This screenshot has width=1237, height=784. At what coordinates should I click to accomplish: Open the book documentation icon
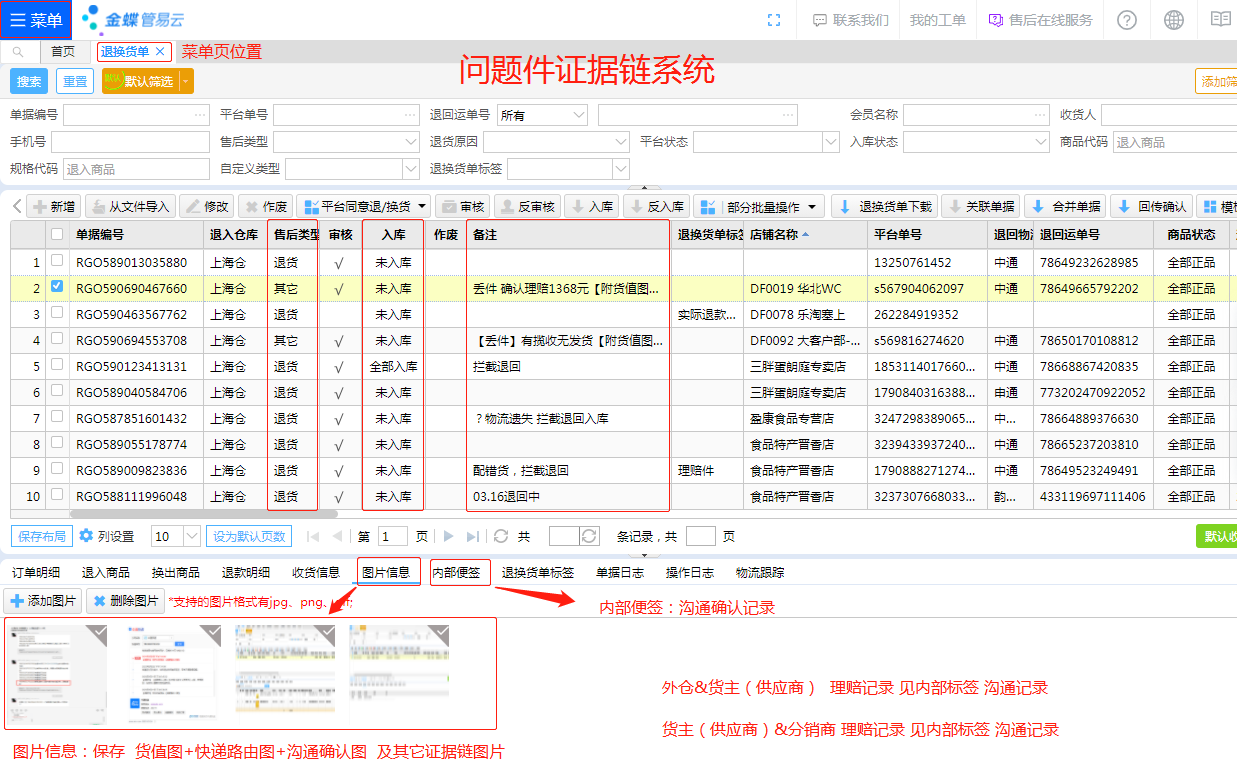(1220, 20)
